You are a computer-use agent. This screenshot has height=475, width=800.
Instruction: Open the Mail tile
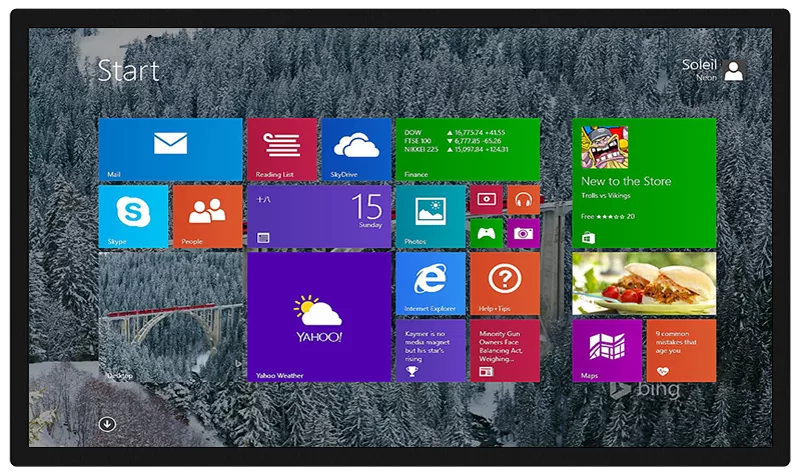coord(170,149)
